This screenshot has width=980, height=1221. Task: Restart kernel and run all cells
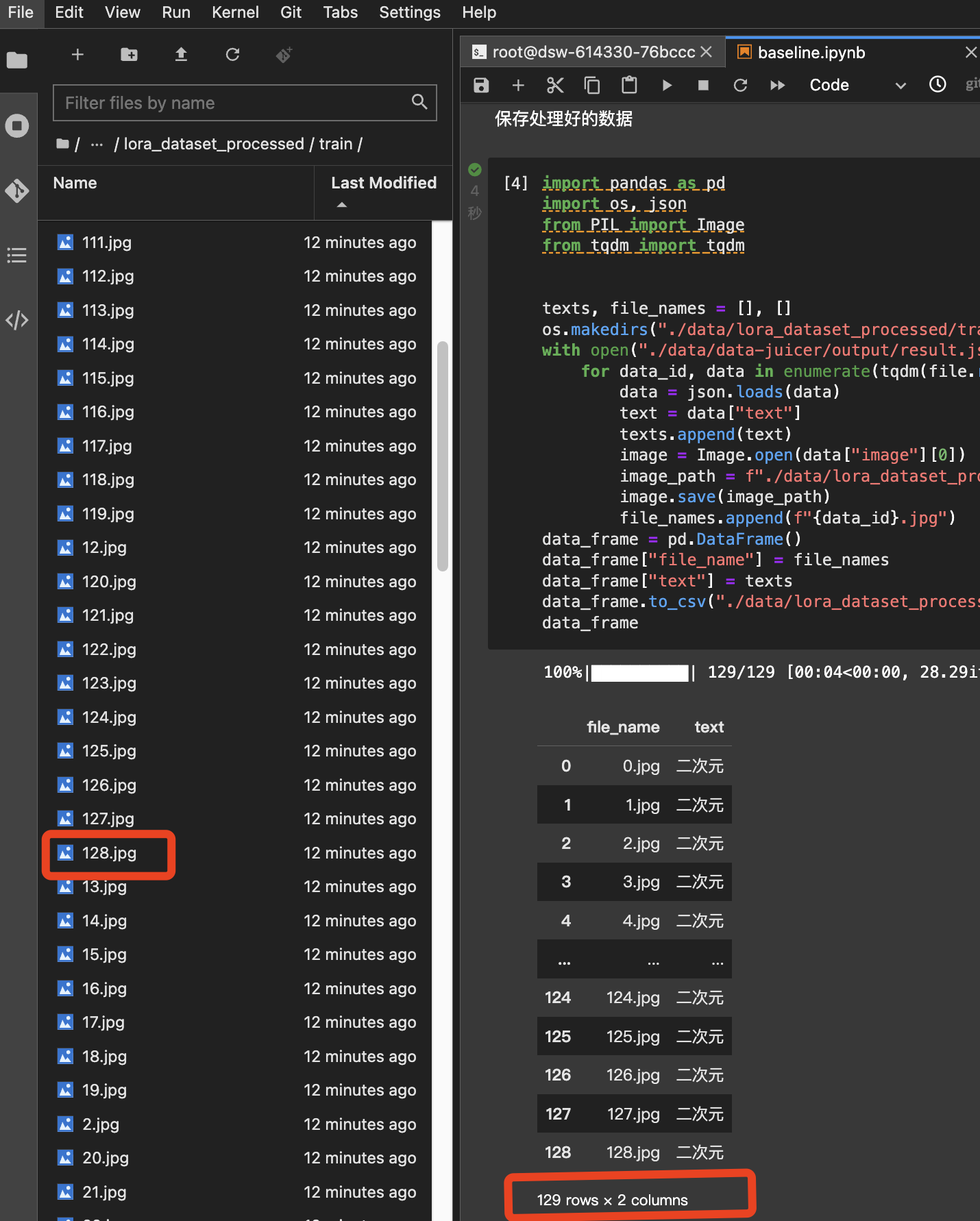tap(777, 85)
